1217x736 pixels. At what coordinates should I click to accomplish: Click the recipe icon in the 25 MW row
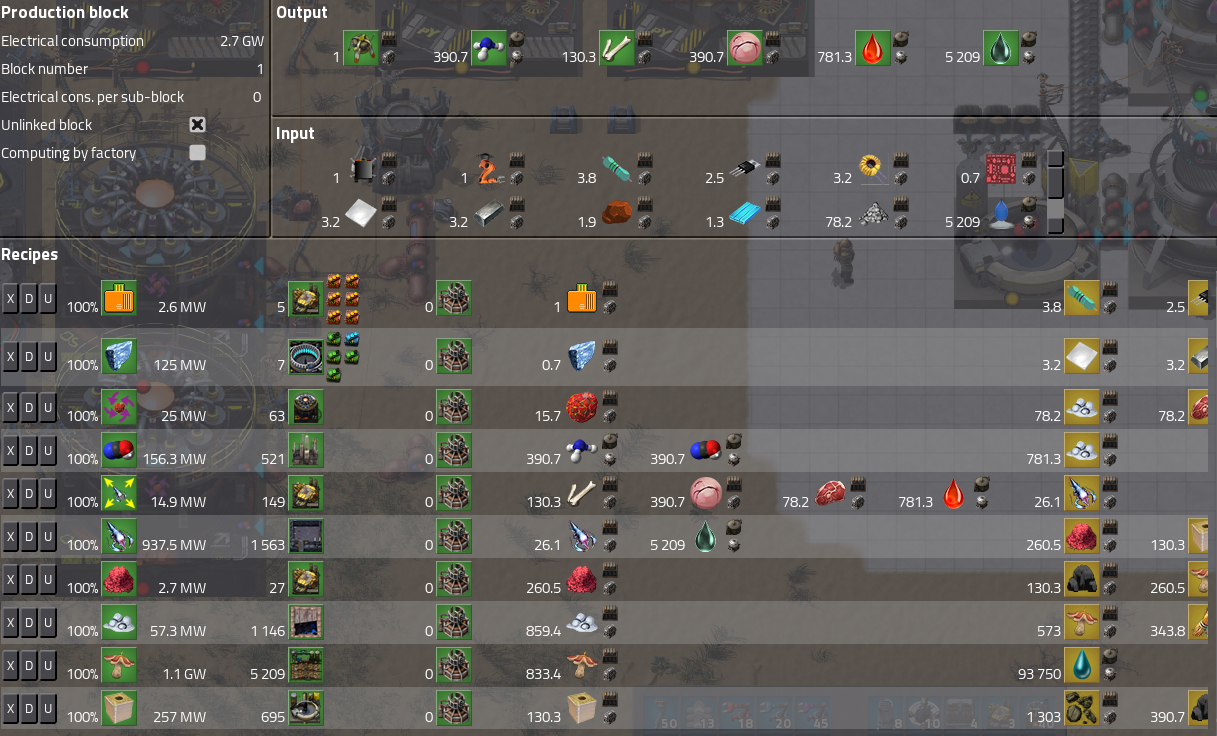pyautogui.click(x=119, y=407)
